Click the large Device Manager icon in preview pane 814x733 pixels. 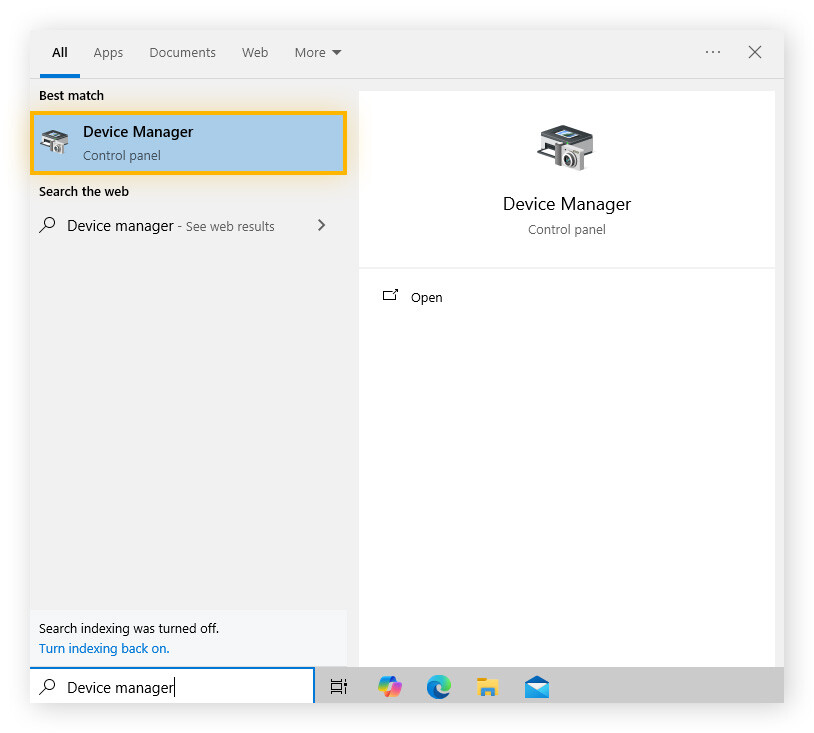[566, 148]
